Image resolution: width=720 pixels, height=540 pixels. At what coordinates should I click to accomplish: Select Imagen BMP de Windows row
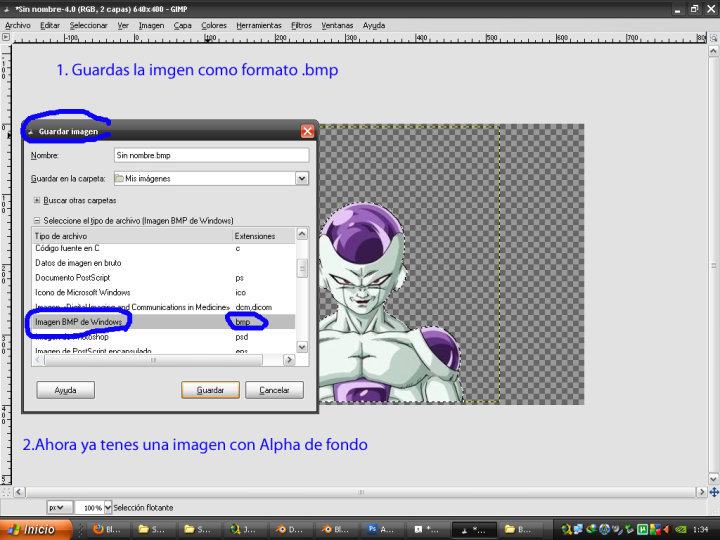coord(164,322)
